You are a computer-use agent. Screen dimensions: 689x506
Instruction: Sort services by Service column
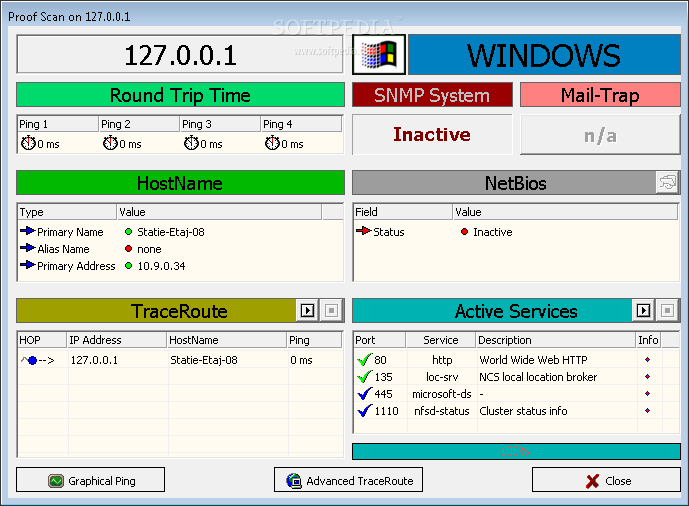(441, 340)
